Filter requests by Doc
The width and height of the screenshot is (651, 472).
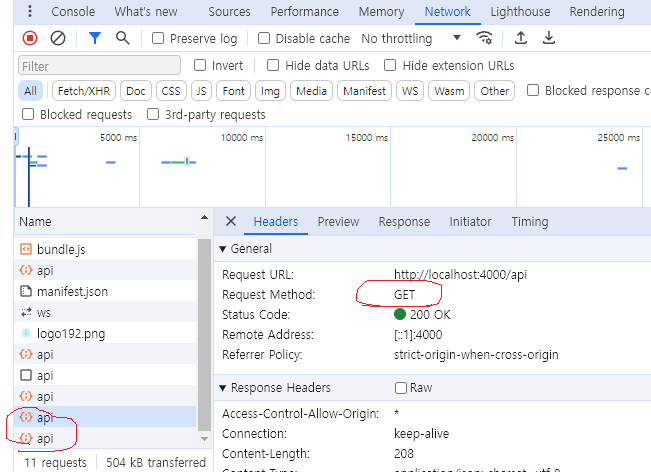coord(136,90)
